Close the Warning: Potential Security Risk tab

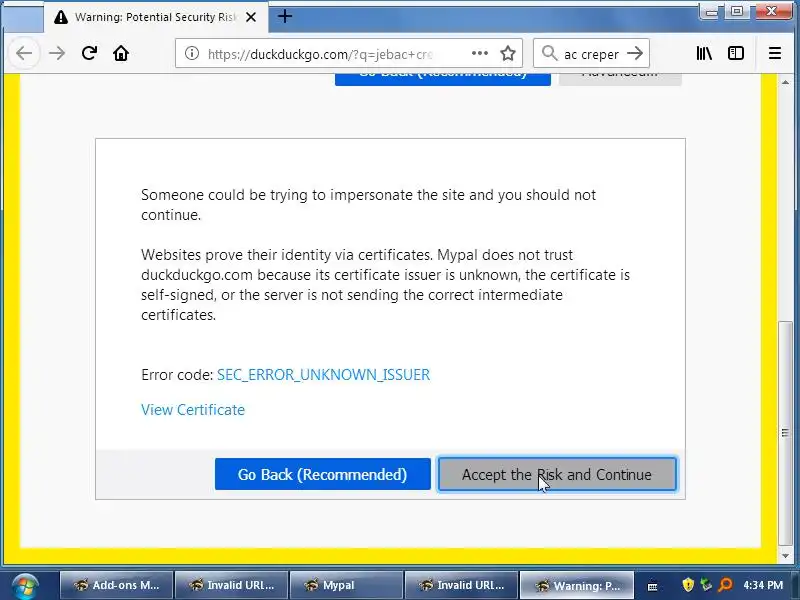251,17
